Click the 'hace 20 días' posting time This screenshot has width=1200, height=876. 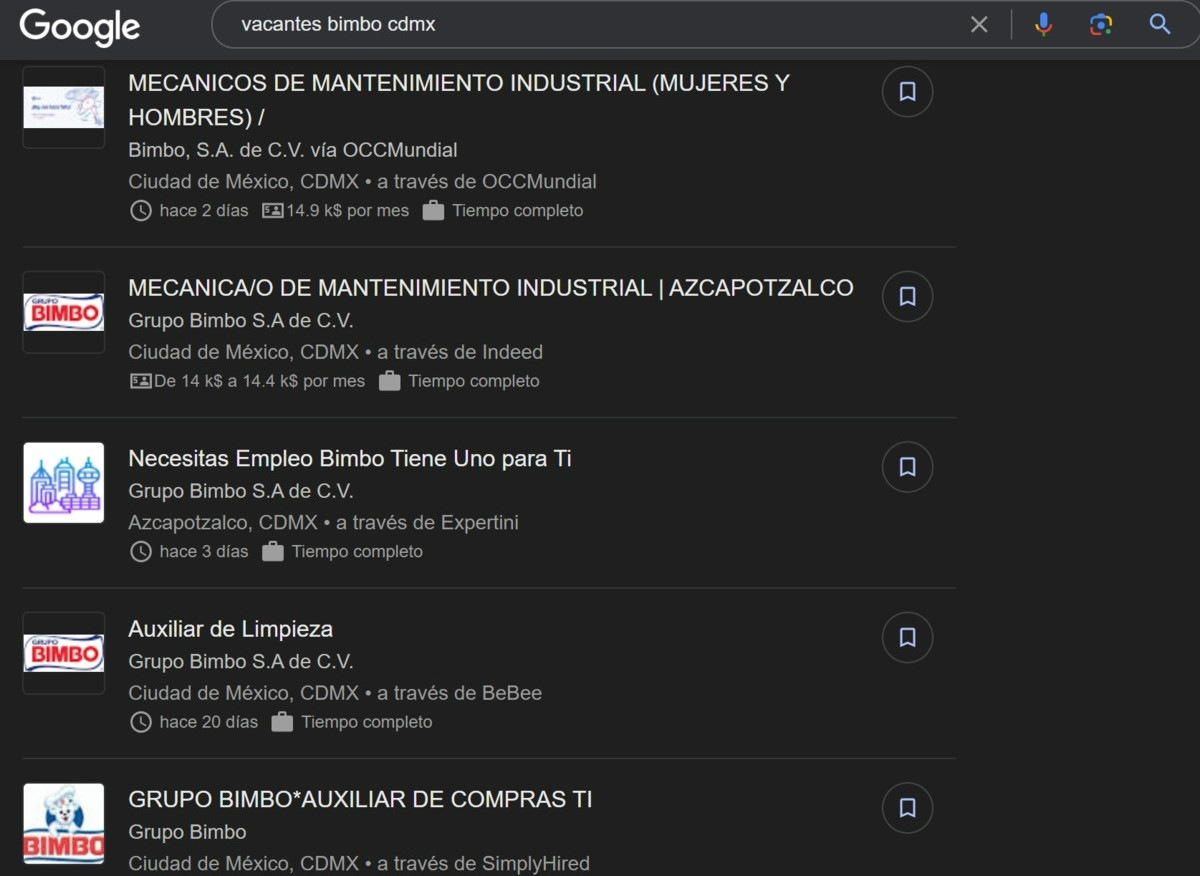209,722
